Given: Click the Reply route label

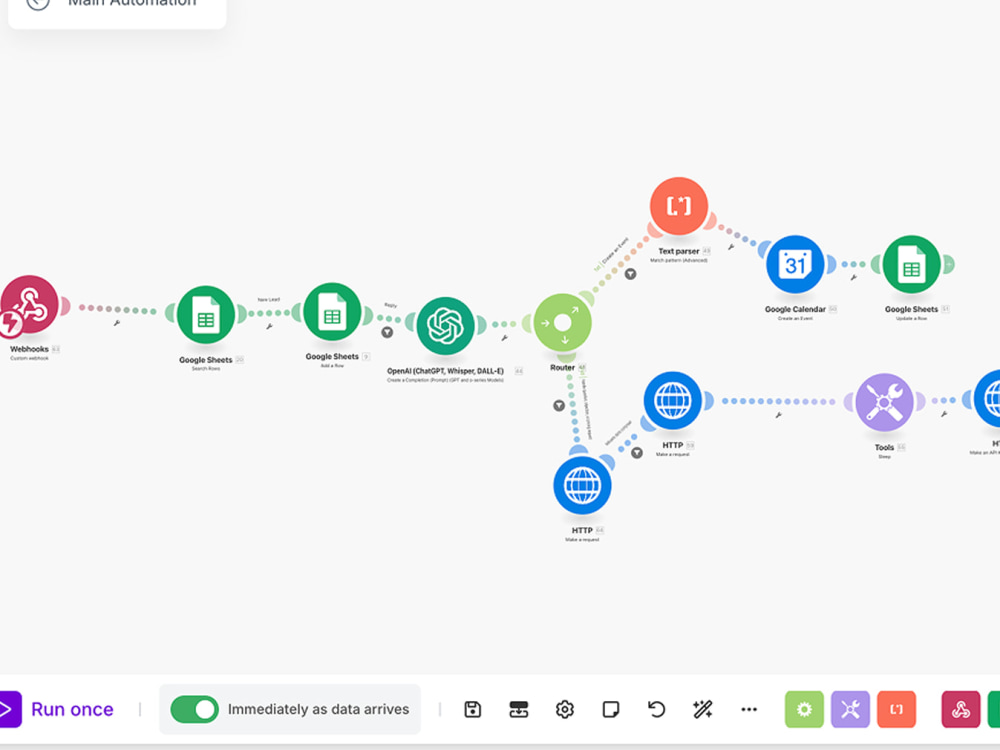Looking at the screenshot, I should 390,305.
